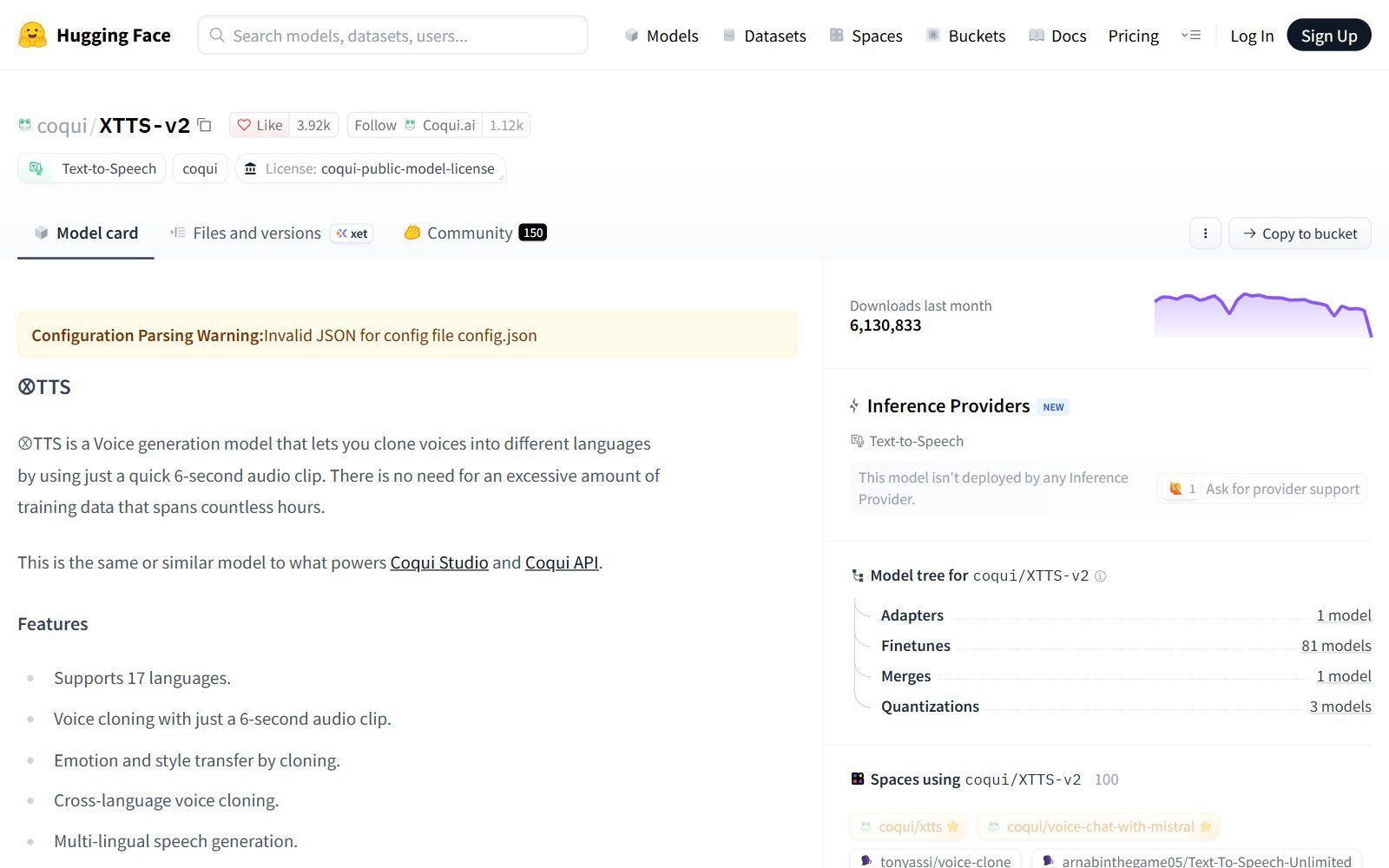Click the Text-to-Speech label under Inference Providers
The height and width of the screenshot is (868, 1389).
(907, 441)
